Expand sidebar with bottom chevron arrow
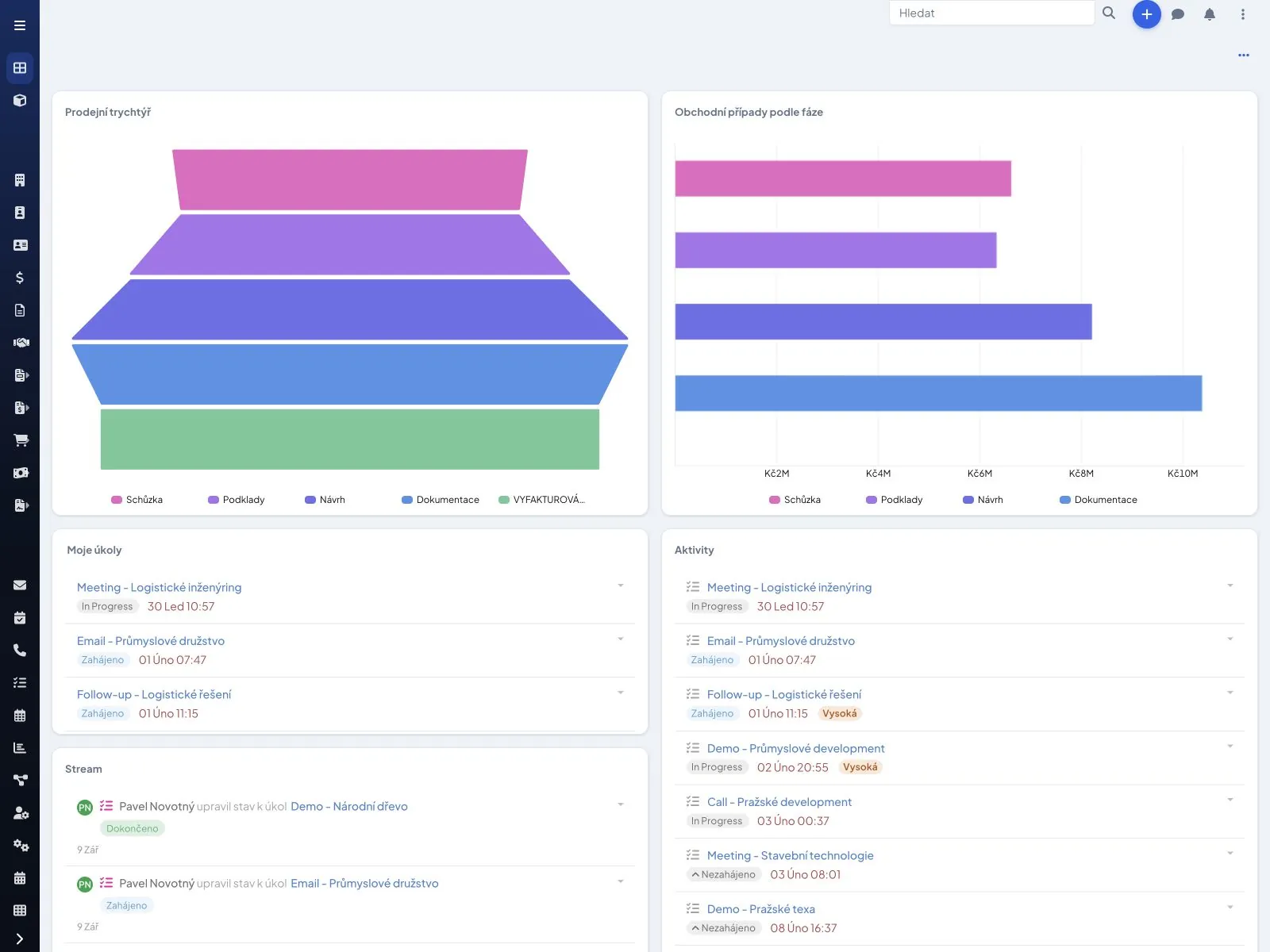Screen dimensions: 1270x952 coord(20,939)
